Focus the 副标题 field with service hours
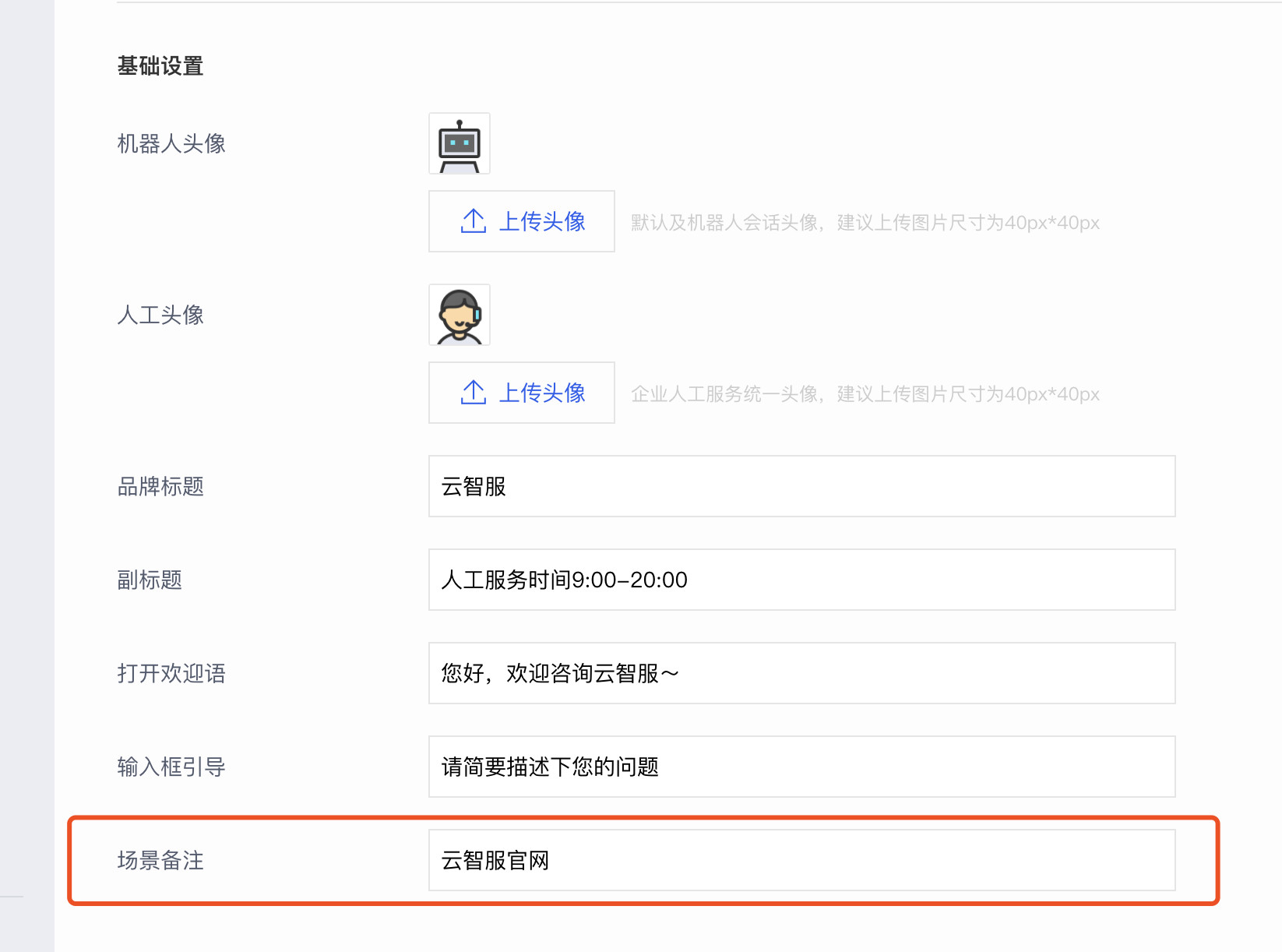 (x=802, y=580)
